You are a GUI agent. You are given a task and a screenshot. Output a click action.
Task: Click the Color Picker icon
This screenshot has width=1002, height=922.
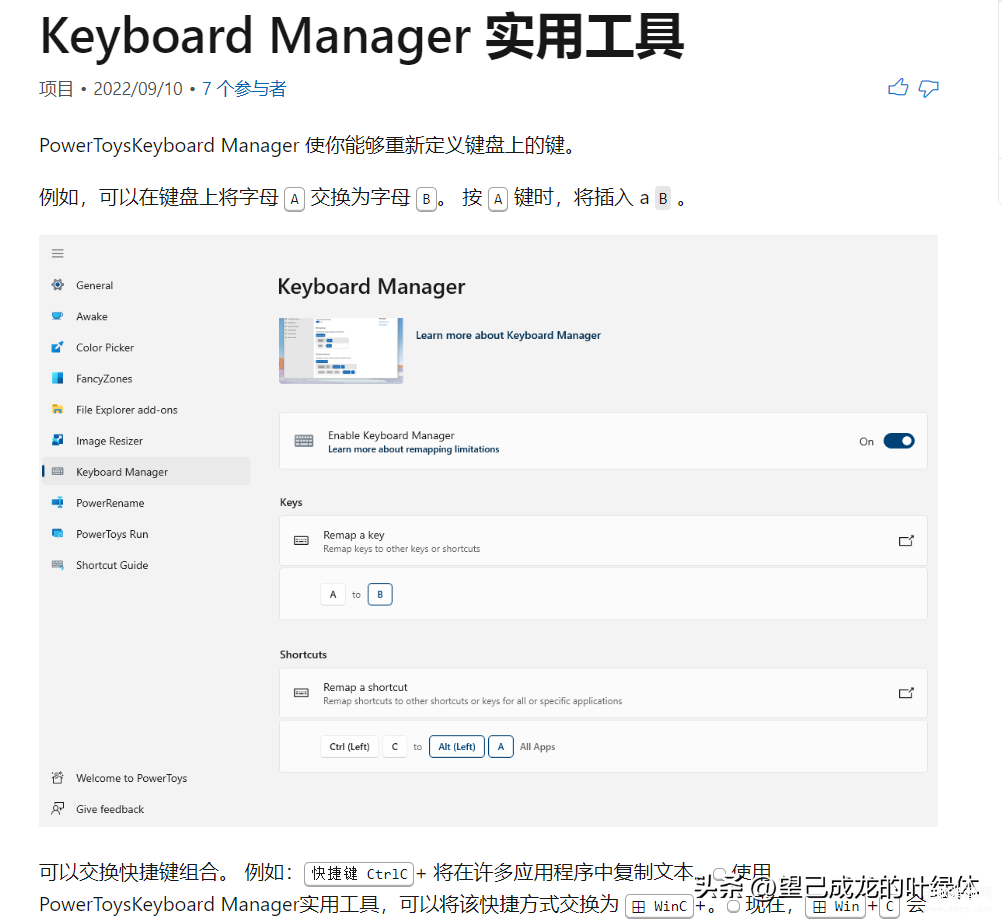[58, 347]
